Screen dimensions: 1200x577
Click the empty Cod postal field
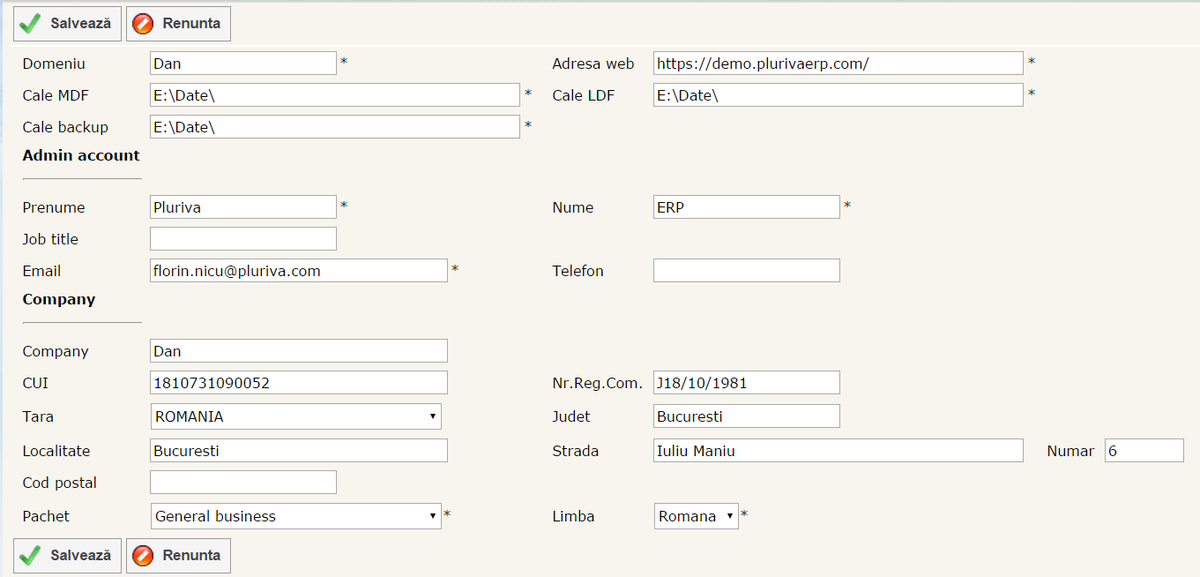coord(243,483)
